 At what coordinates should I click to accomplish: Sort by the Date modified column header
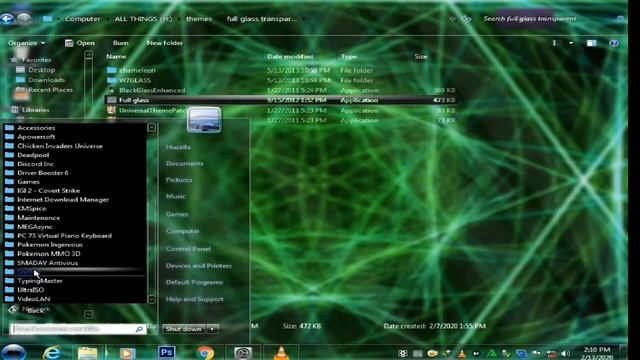tap(290, 57)
